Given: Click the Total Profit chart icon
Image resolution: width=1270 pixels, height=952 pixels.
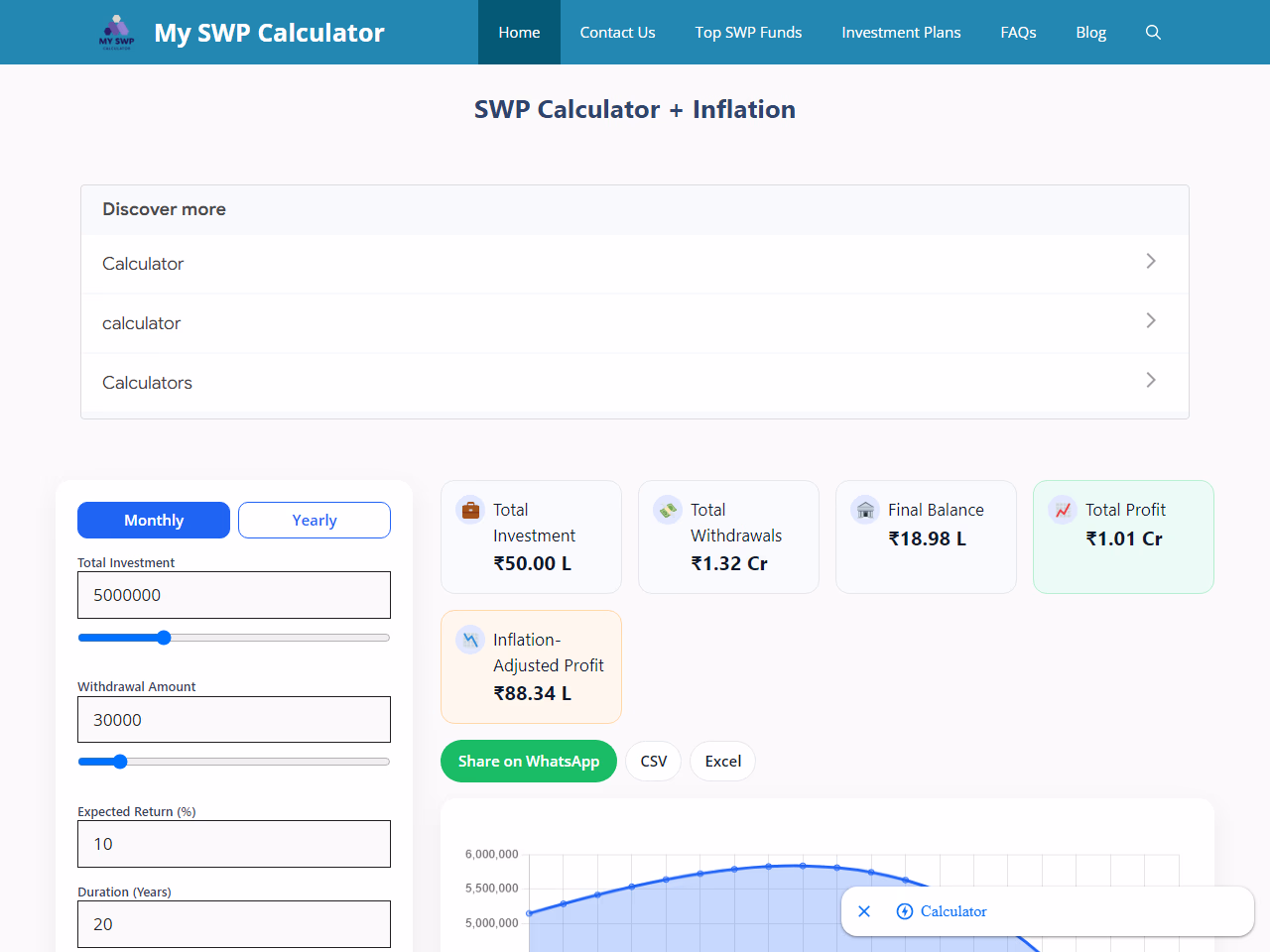Looking at the screenshot, I should 1063,510.
